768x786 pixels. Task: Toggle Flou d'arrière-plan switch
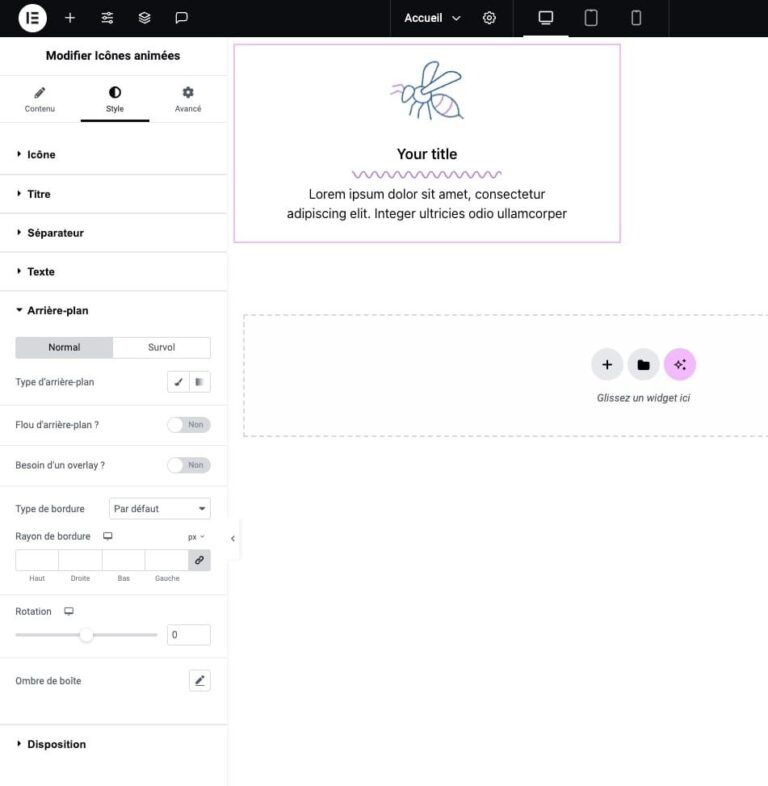pyautogui.click(x=188, y=425)
